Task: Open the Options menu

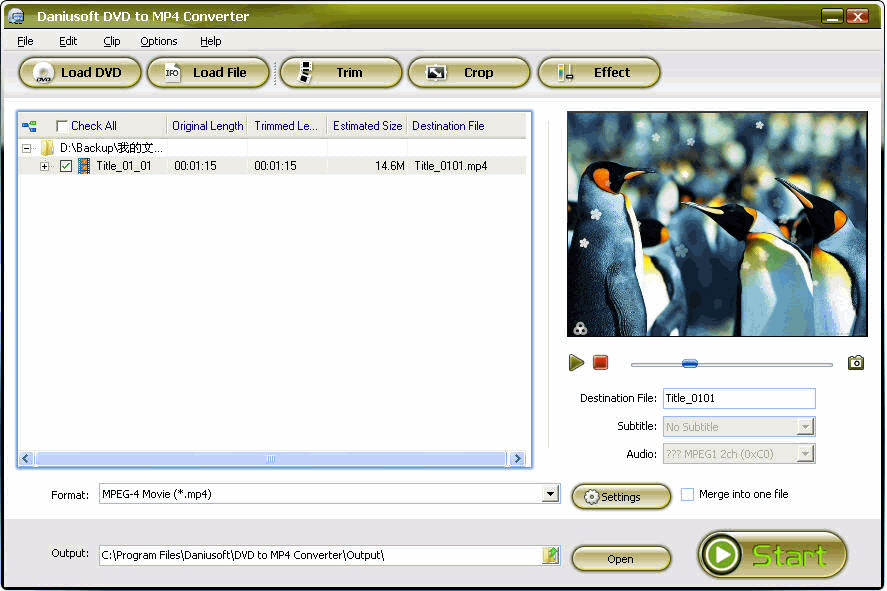Action: 158,41
